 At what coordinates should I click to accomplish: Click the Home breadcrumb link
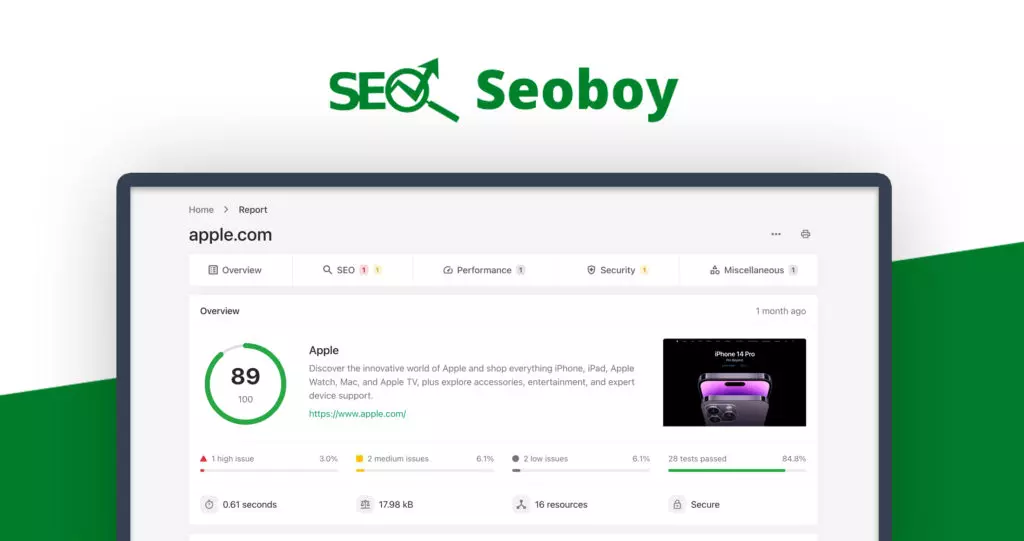[x=201, y=210]
